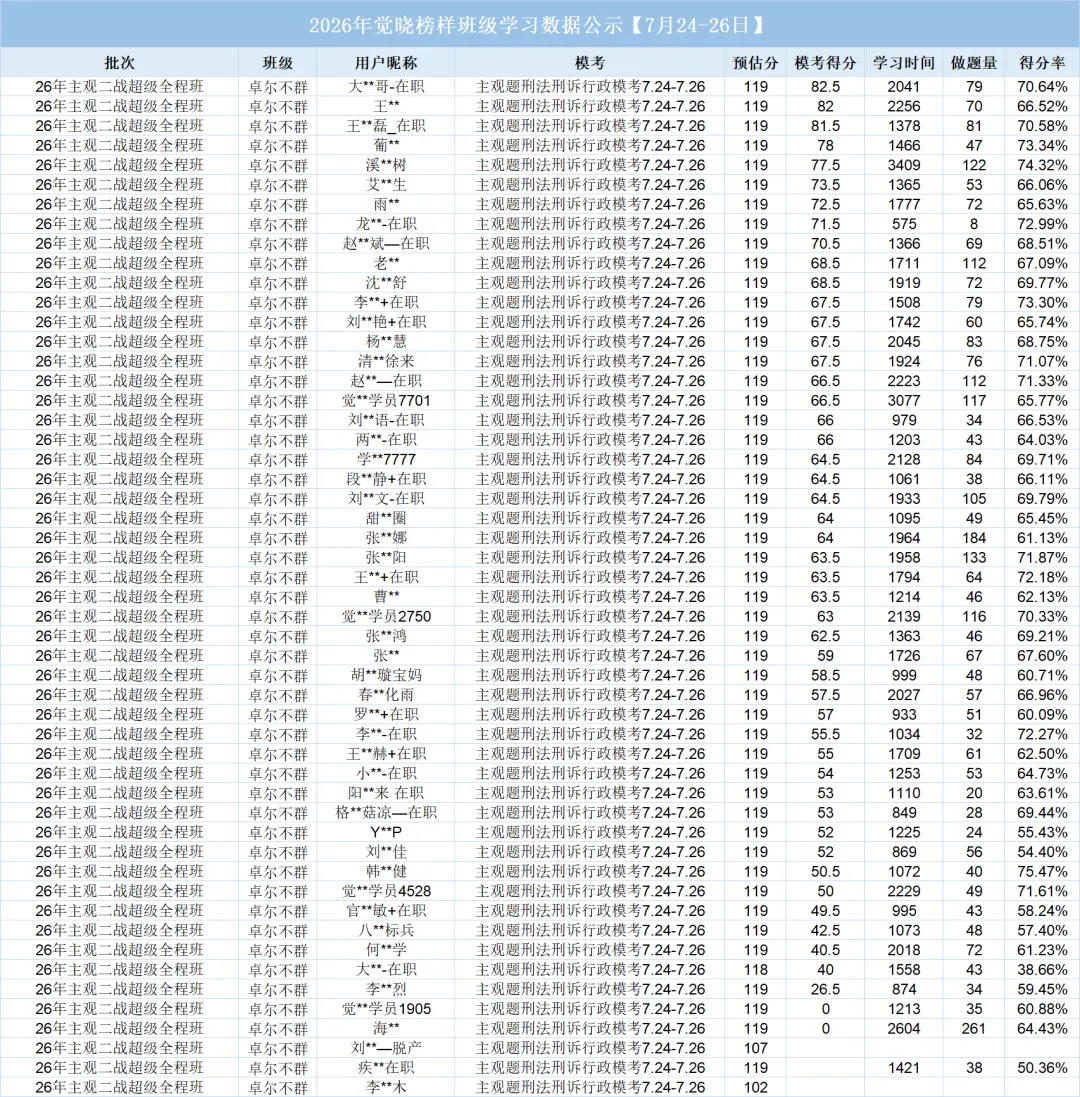Select nickname cell "觉**学员4528"
This screenshot has width=1080, height=1097.
click(x=386, y=891)
